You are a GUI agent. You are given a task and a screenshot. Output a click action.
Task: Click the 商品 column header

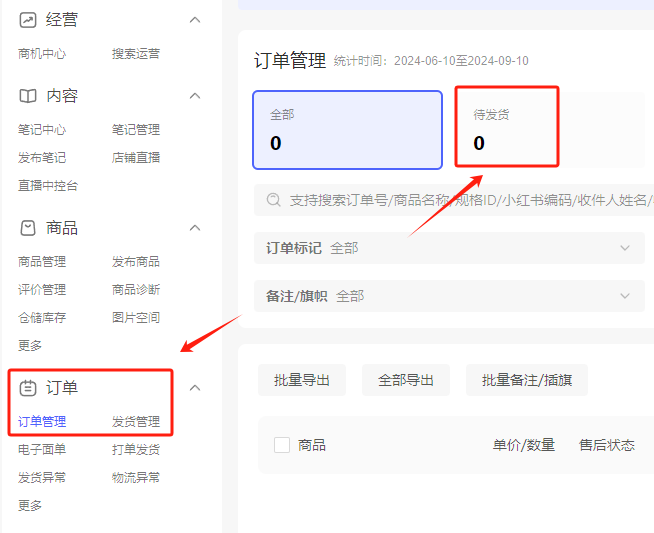click(312, 445)
